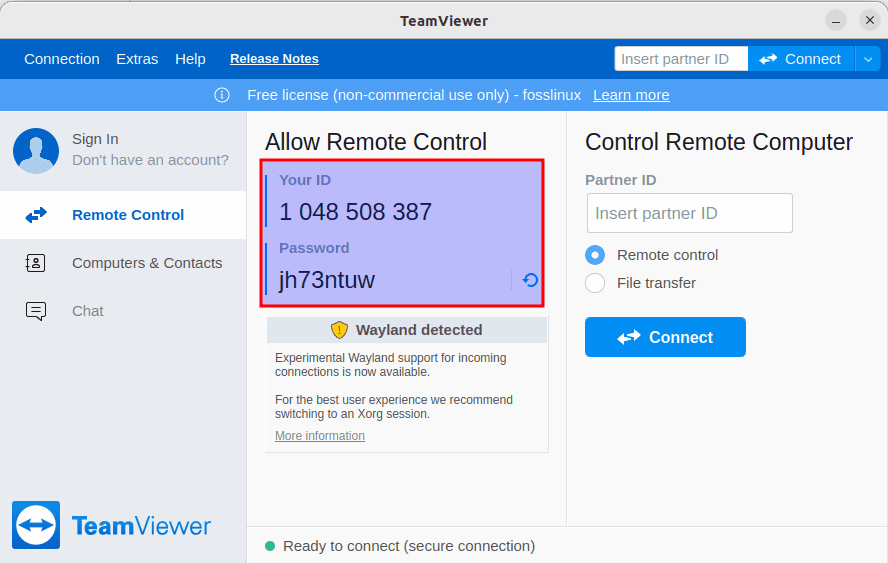Open the Extras menu
888x563 pixels.
pyautogui.click(x=137, y=59)
